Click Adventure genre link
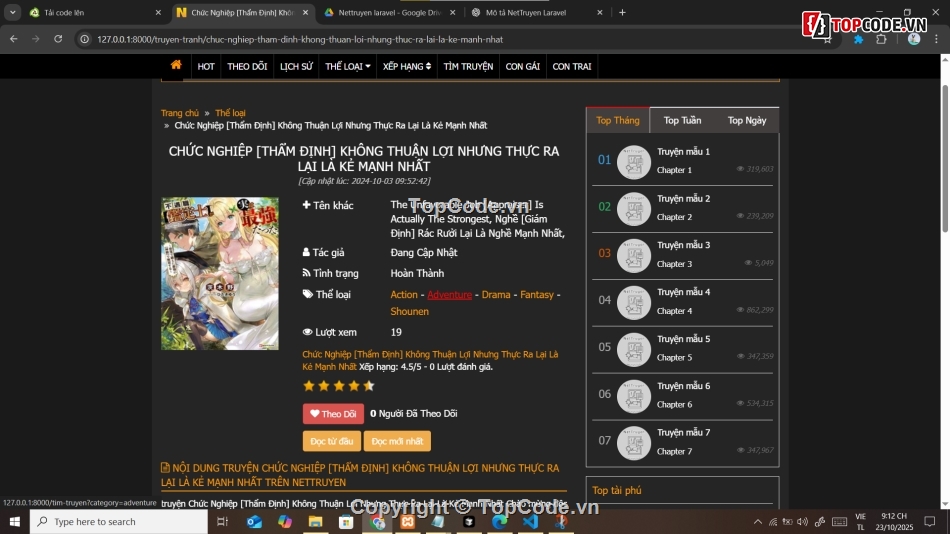 pyautogui.click(x=450, y=295)
